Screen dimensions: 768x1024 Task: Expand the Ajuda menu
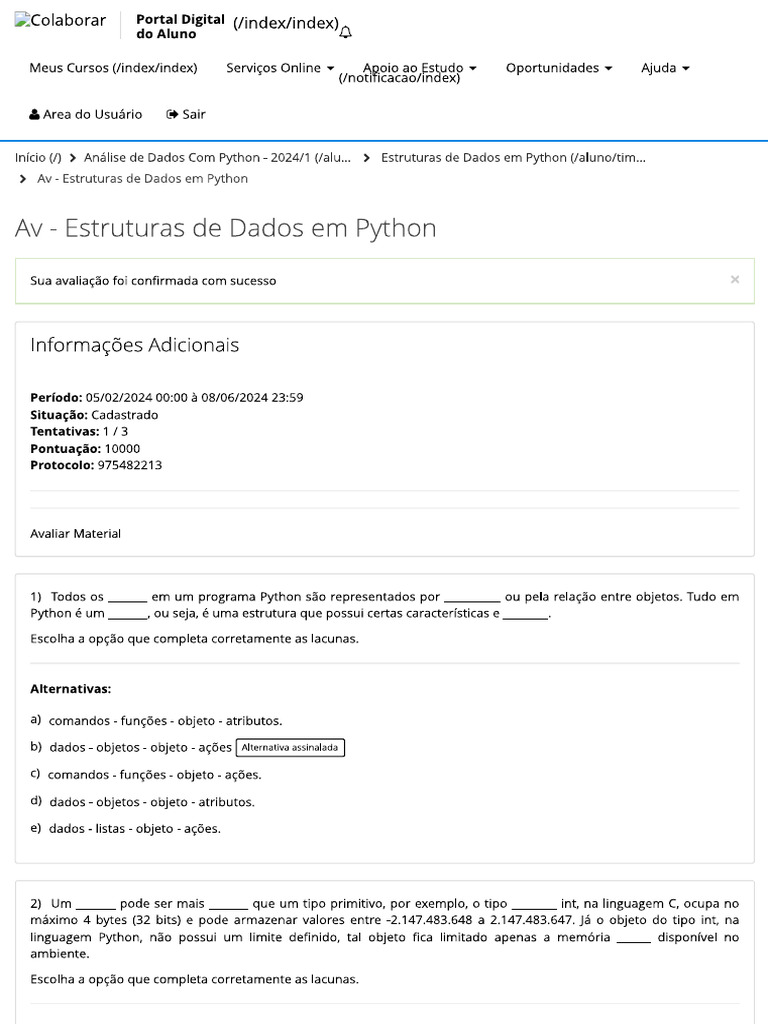665,68
